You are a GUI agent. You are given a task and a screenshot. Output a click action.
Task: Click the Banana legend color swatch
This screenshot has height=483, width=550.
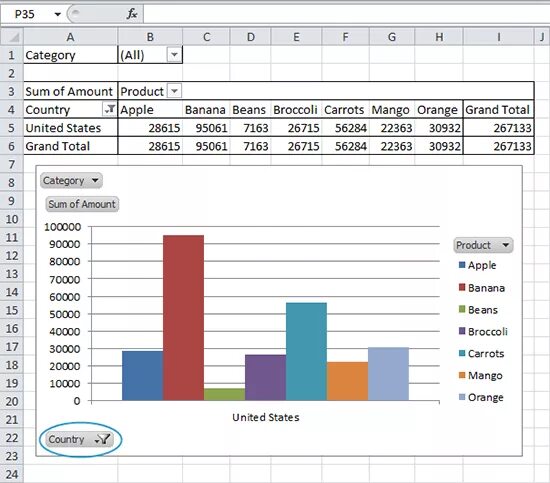tap(462, 288)
